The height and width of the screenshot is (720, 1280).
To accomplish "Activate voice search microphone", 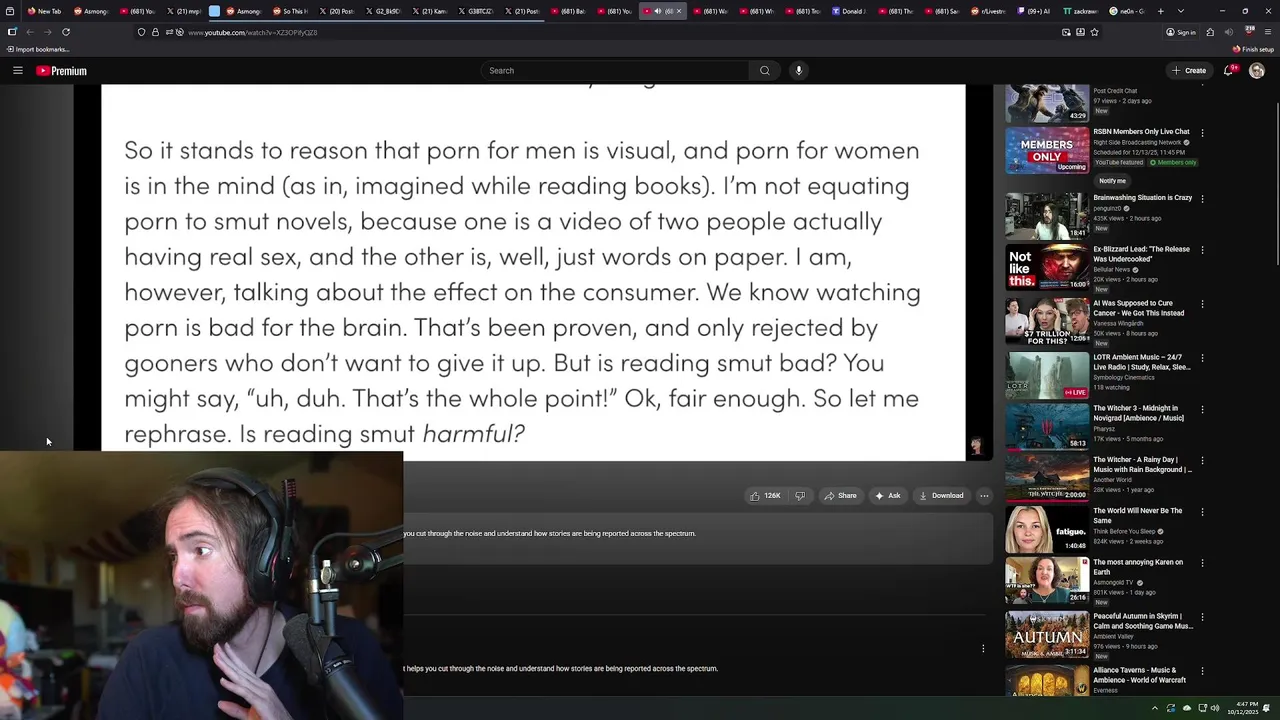I will click(x=798, y=71).
